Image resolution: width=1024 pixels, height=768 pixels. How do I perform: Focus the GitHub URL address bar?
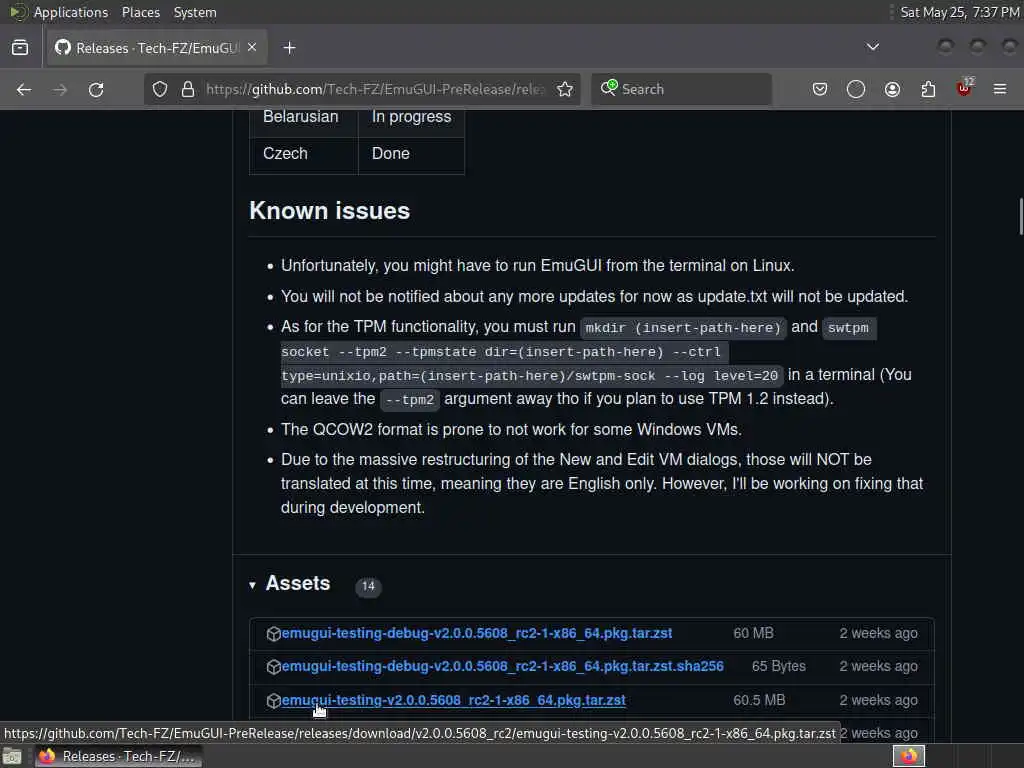(x=376, y=89)
